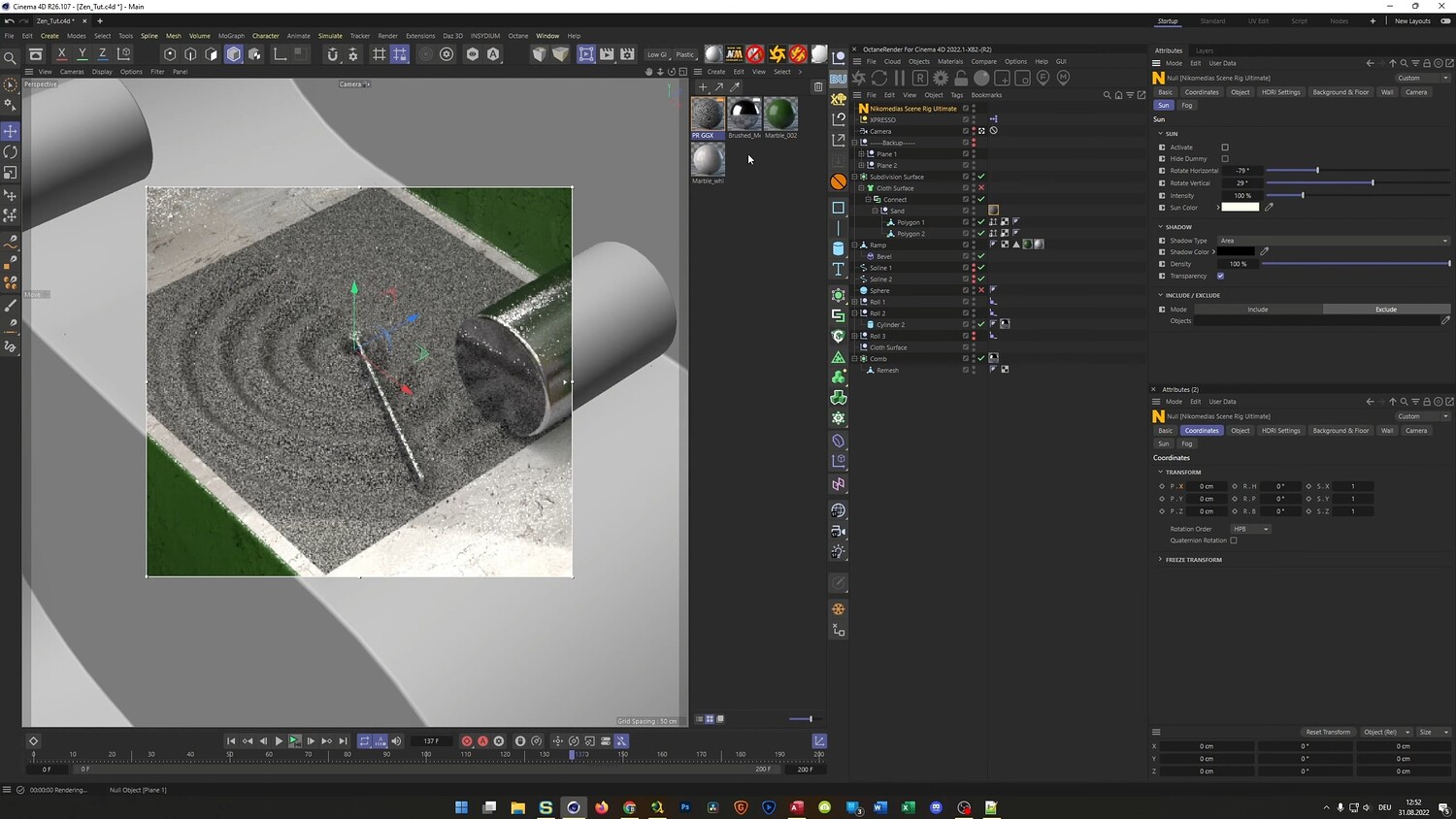Jump to end of animation
The image size is (1456, 819).
pos(344,741)
